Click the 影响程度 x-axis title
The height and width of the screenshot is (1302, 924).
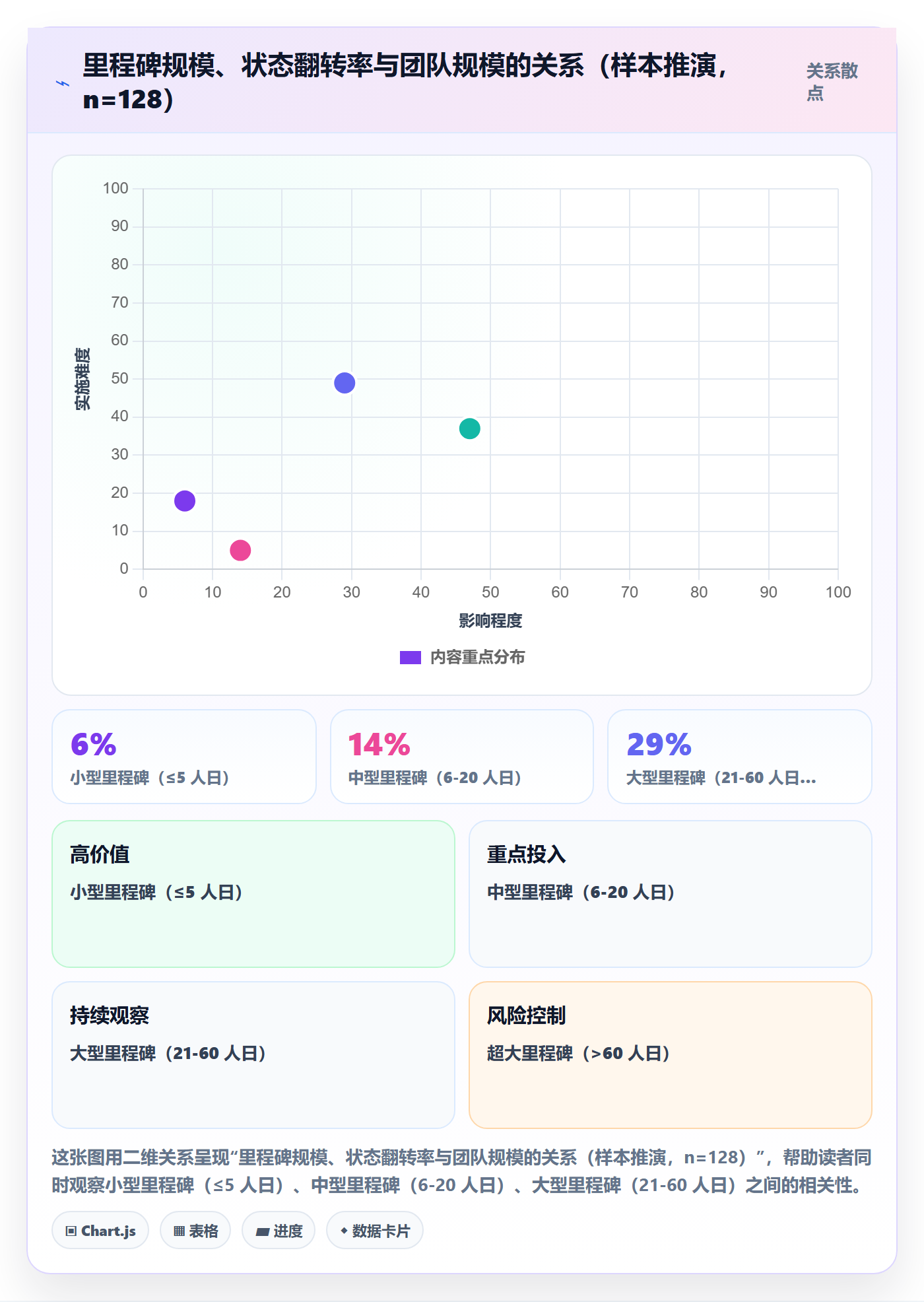pyautogui.click(x=490, y=621)
